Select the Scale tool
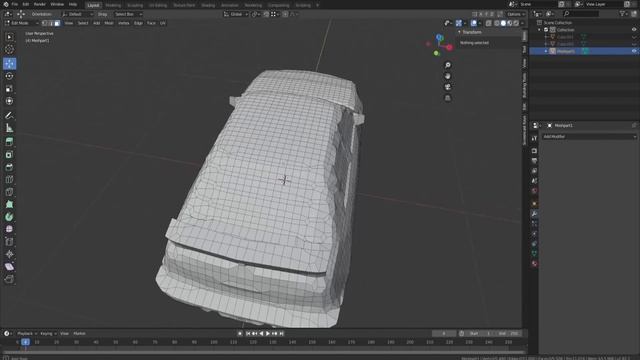The image size is (640, 360). click(x=9, y=89)
